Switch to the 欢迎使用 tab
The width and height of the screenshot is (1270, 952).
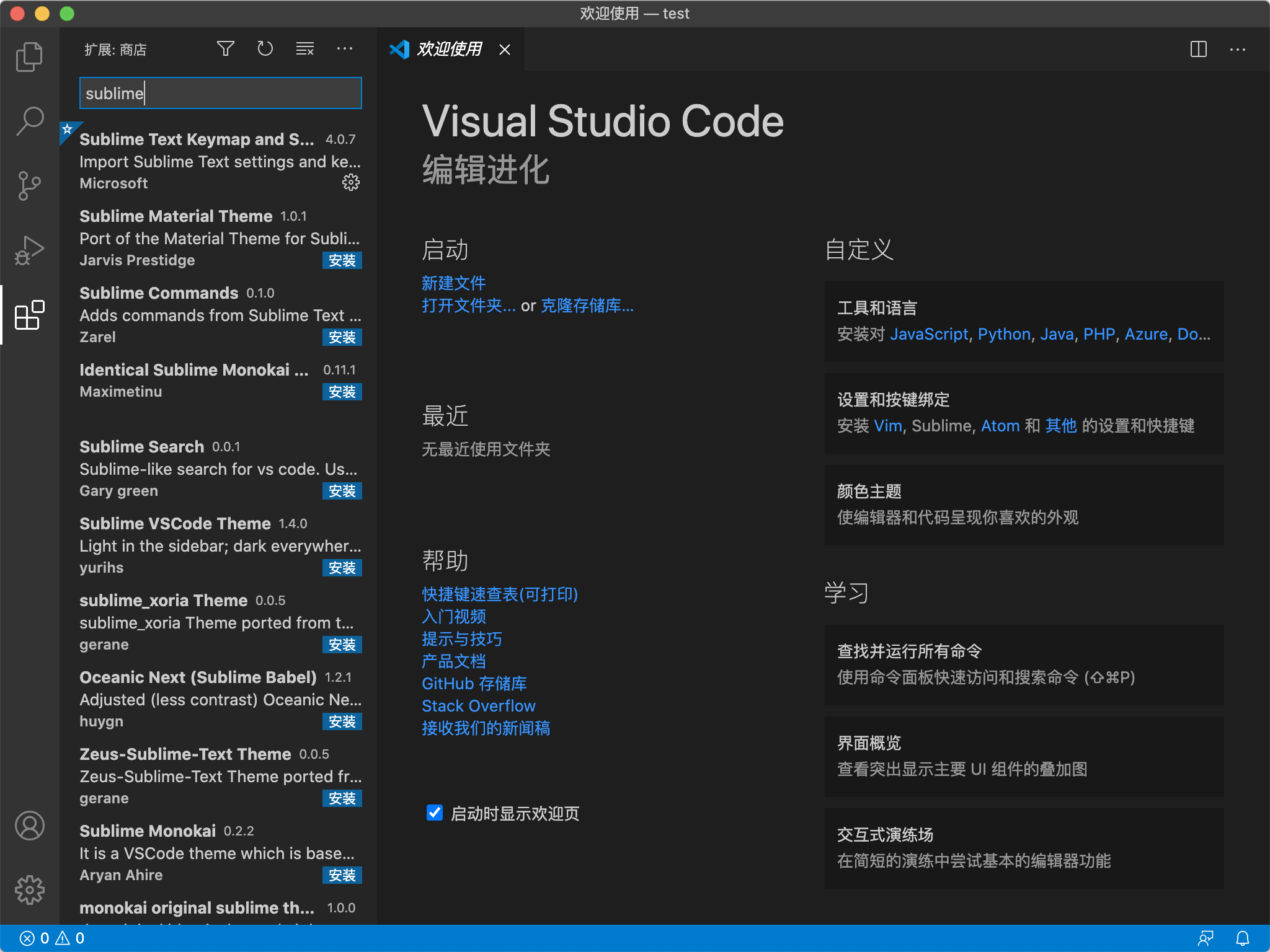[x=449, y=49]
